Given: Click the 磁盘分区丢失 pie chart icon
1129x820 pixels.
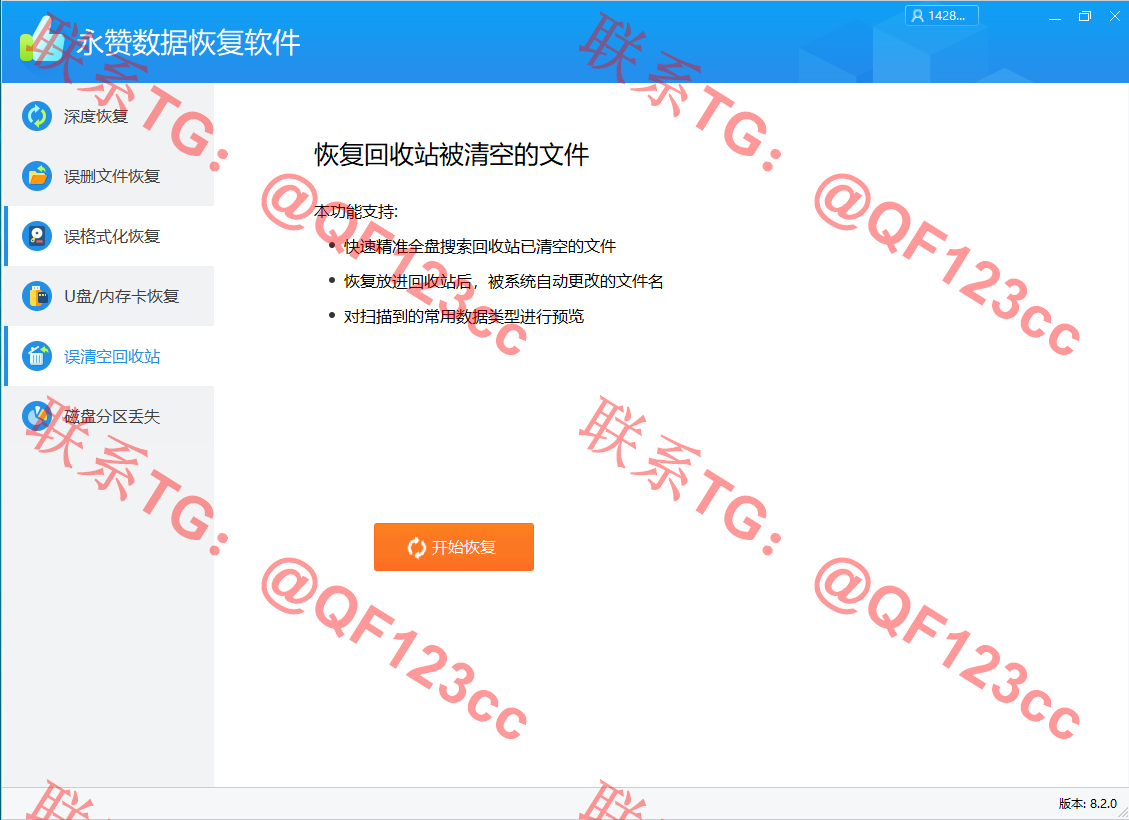Looking at the screenshot, I should click(37, 416).
